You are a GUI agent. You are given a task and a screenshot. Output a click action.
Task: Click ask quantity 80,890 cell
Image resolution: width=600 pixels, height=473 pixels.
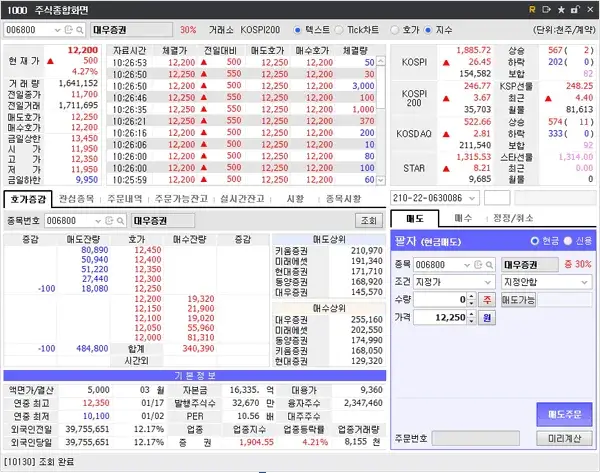coord(95,250)
